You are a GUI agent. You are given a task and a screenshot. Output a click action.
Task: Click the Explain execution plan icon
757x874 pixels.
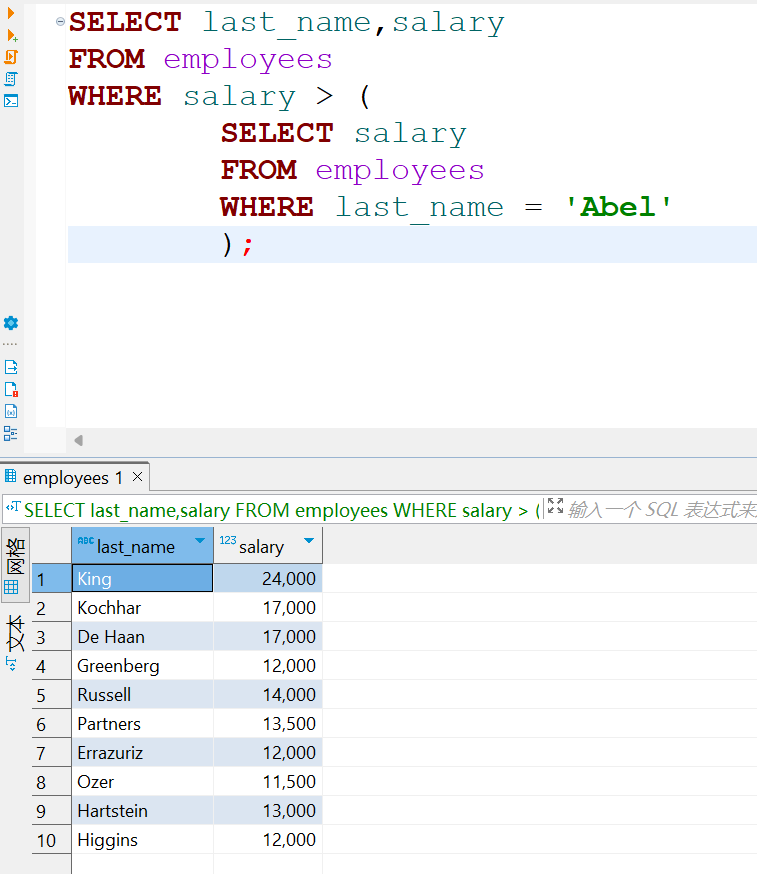pyautogui.click(x=11, y=79)
